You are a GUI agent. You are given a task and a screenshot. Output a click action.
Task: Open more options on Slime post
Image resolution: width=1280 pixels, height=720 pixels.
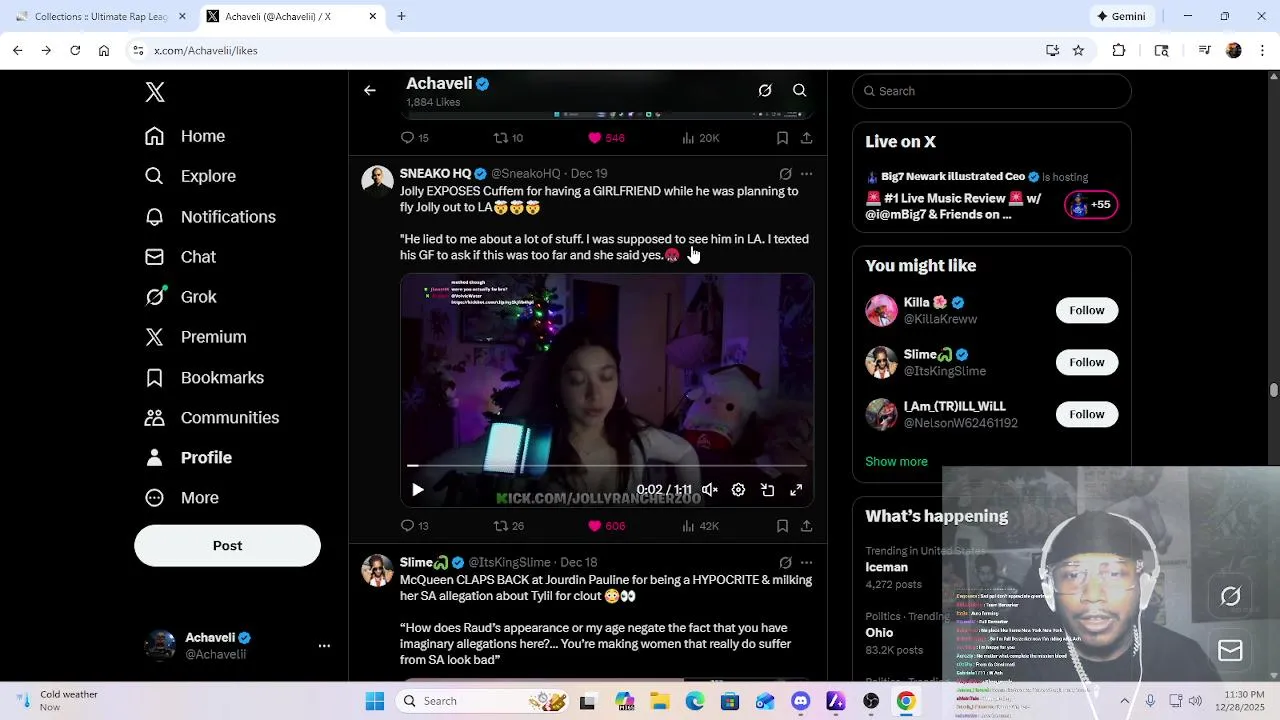coord(806,563)
